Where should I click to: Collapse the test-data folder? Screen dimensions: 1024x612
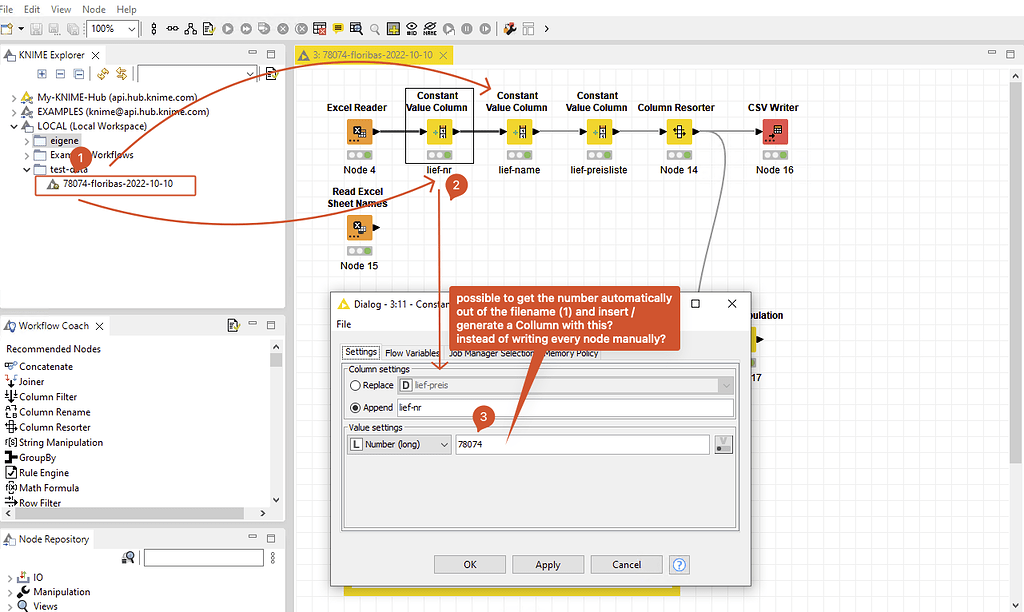(26, 169)
